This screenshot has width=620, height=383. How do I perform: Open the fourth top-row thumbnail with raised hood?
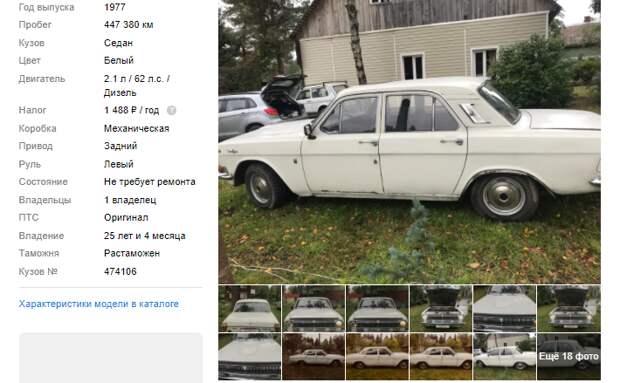coord(441,308)
